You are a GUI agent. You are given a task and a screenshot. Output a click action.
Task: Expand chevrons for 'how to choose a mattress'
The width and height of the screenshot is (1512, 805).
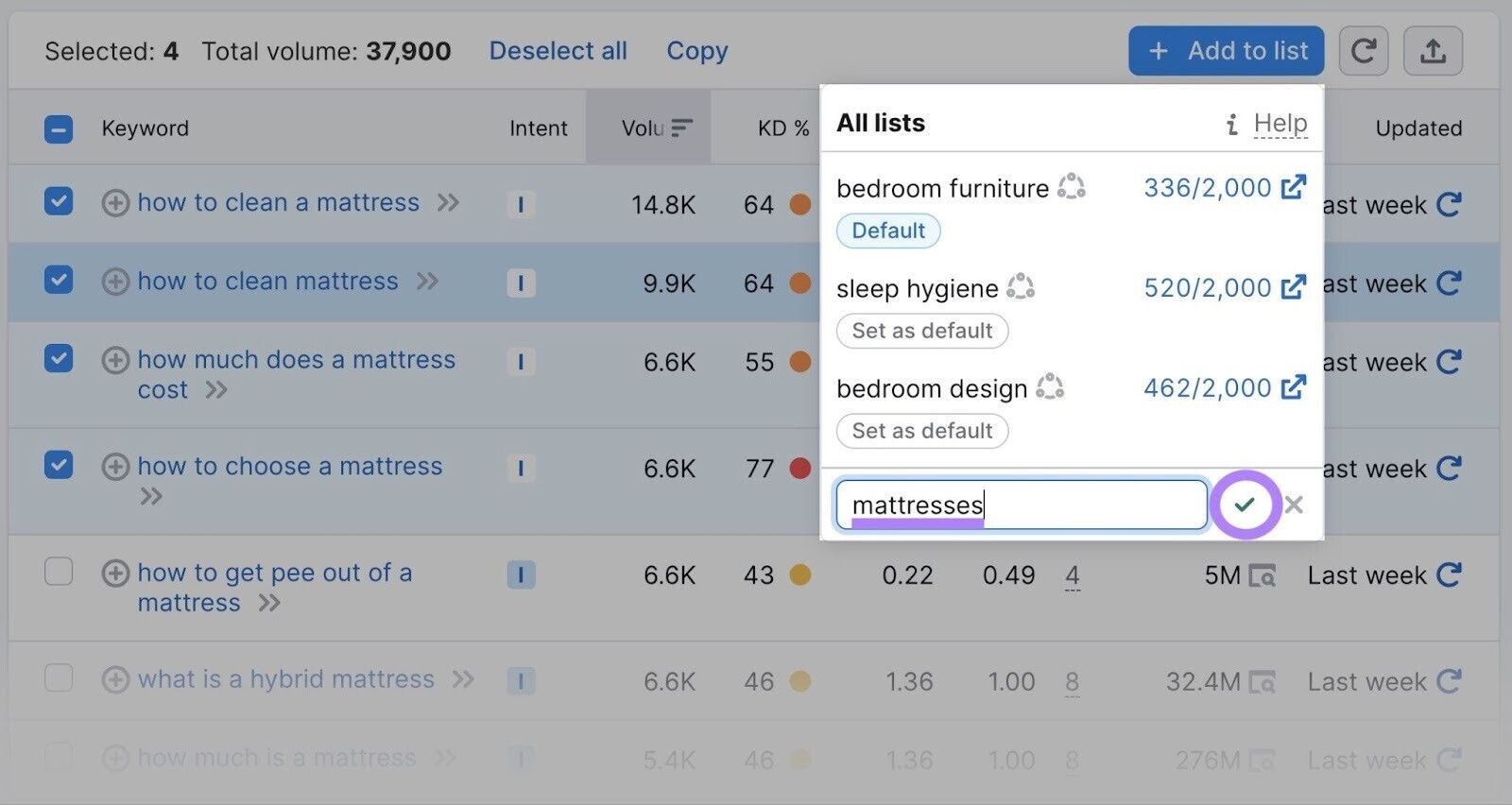[151, 496]
